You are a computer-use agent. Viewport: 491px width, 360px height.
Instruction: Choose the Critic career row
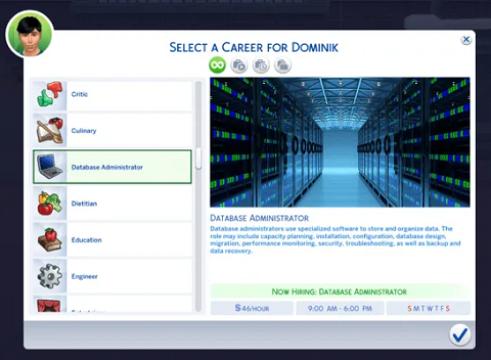tap(112, 95)
